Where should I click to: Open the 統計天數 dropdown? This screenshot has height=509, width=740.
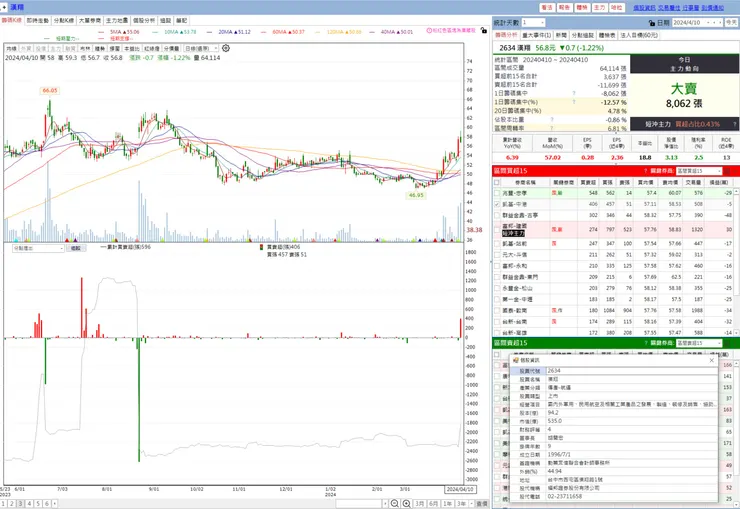coord(533,23)
